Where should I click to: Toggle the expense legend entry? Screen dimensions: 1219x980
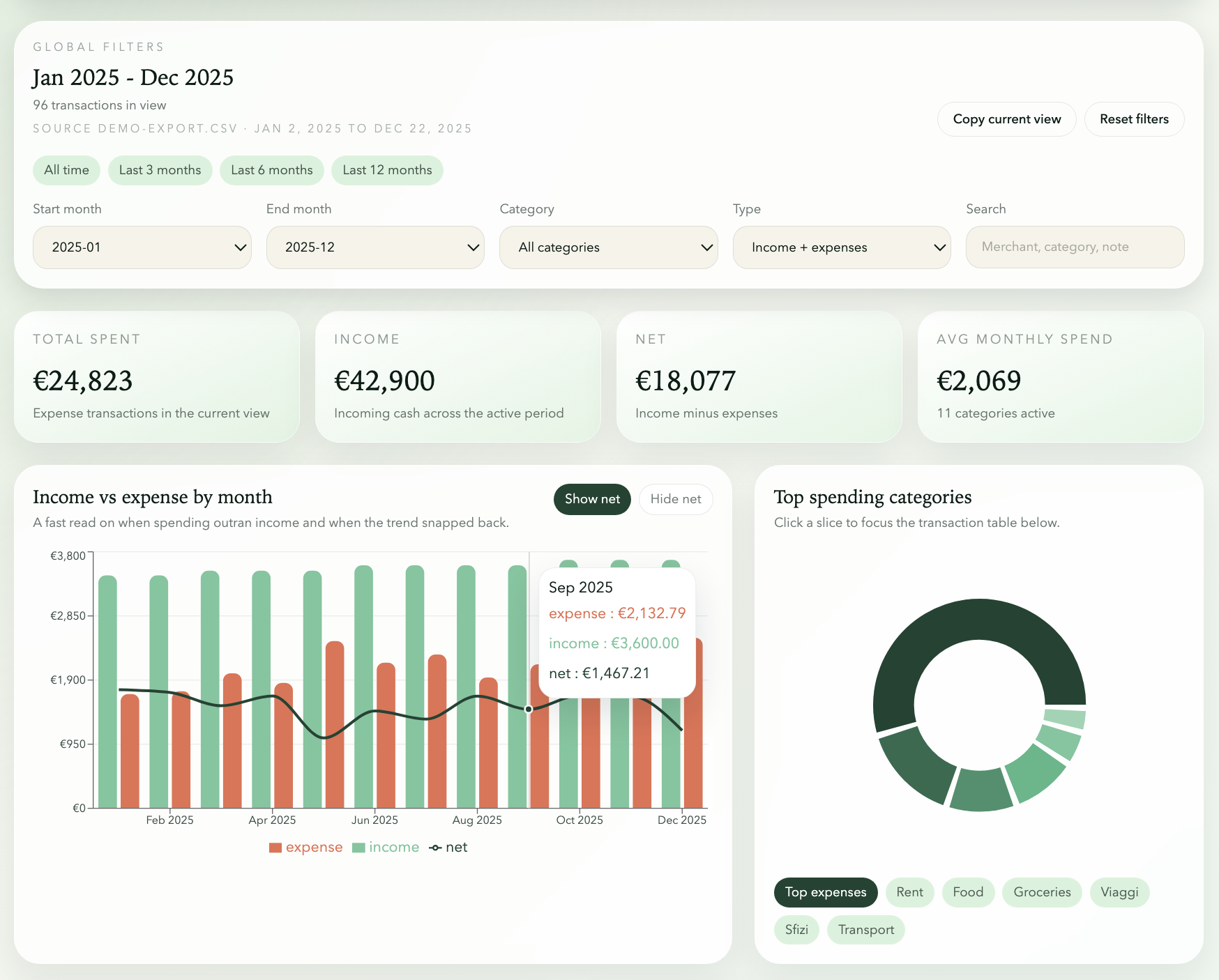(305, 847)
